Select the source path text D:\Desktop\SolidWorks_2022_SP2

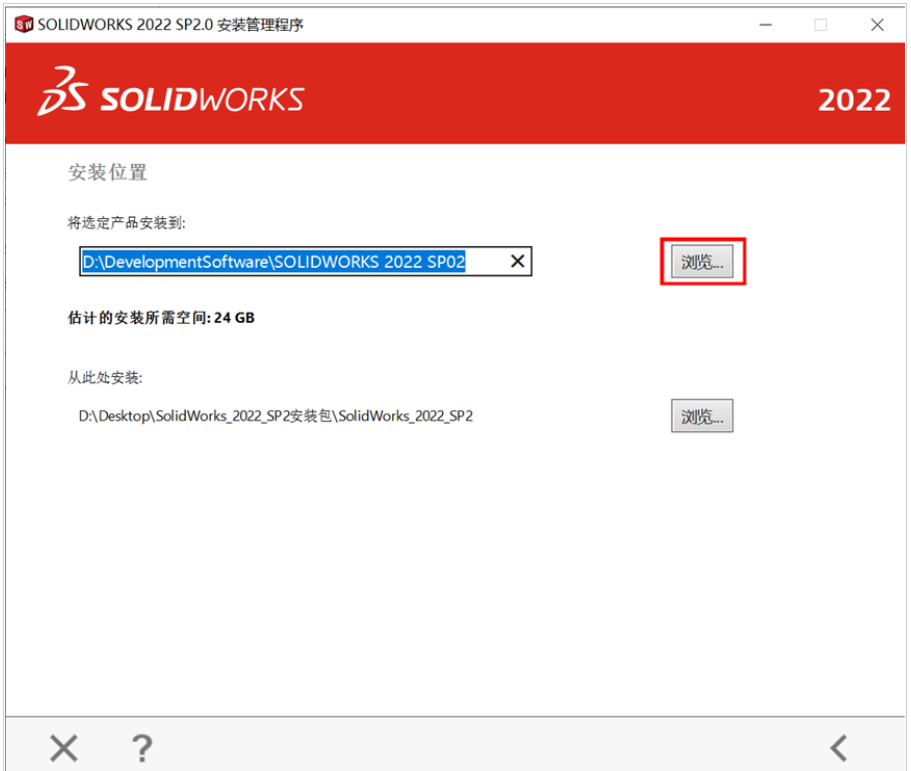coord(276,416)
